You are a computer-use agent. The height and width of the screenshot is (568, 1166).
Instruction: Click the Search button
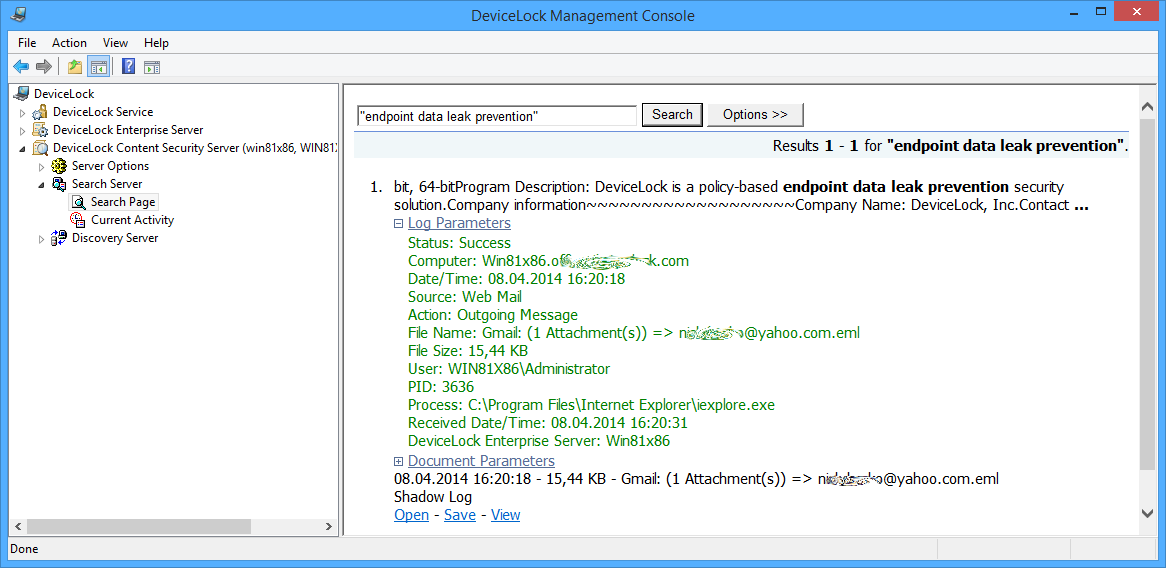pyautogui.click(x=672, y=114)
